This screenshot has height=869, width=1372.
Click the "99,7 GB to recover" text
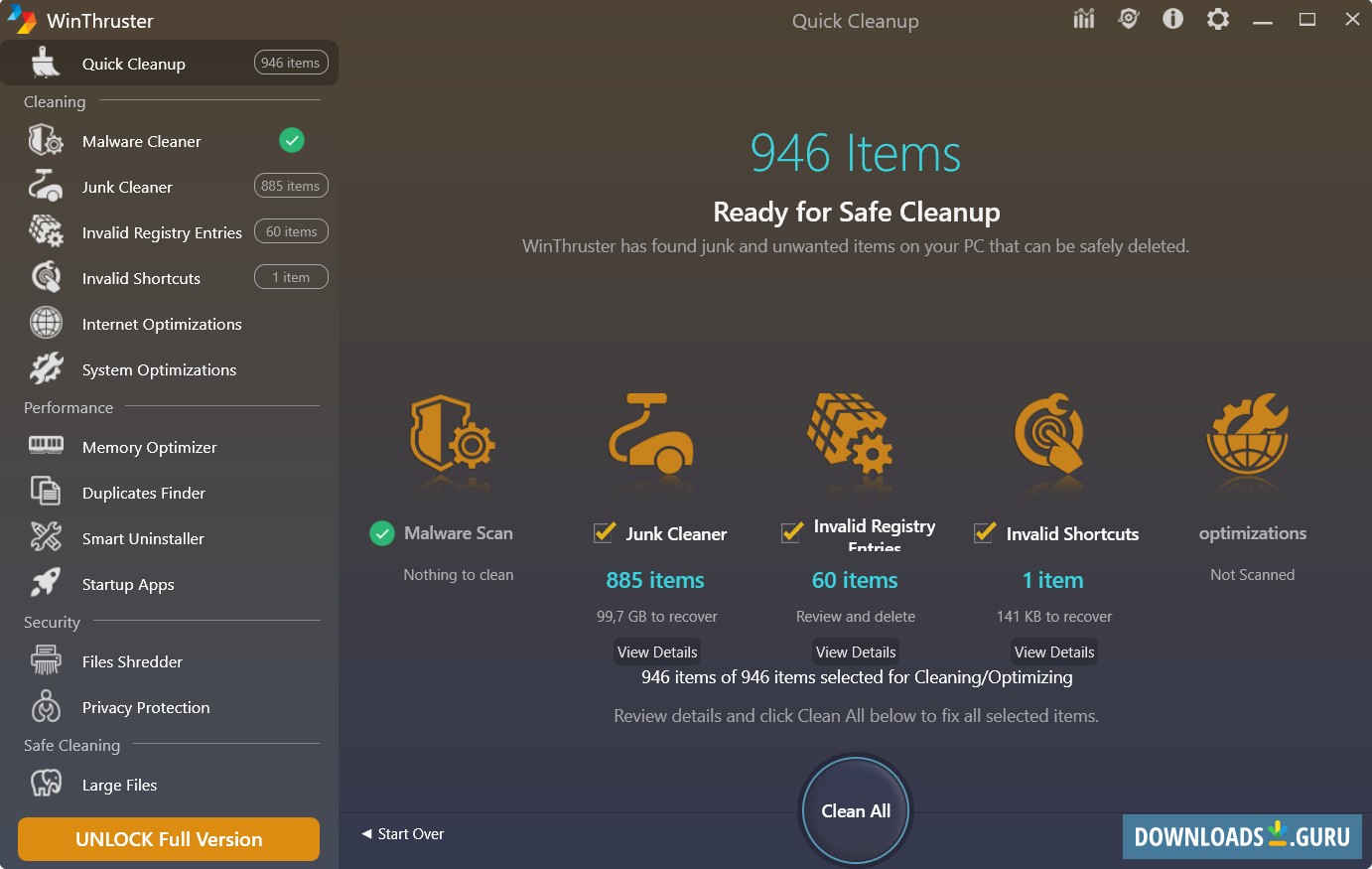[x=657, y=617]
